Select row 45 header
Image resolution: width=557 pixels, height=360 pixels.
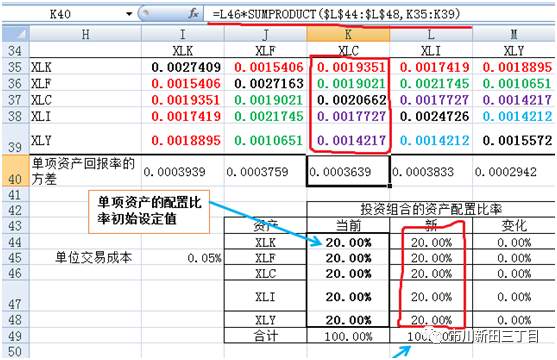tap(15, 258)
